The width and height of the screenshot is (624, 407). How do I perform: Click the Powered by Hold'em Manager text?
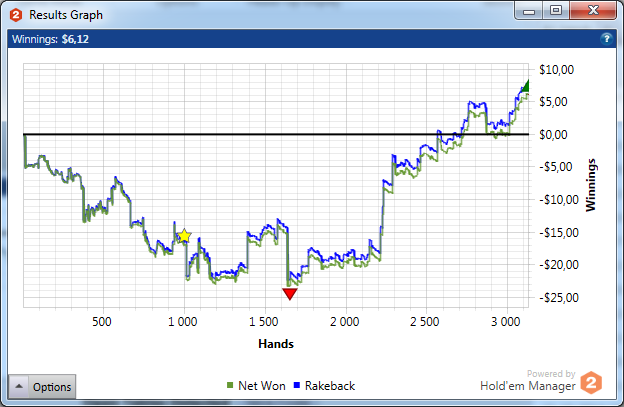(x=528, y=381)
